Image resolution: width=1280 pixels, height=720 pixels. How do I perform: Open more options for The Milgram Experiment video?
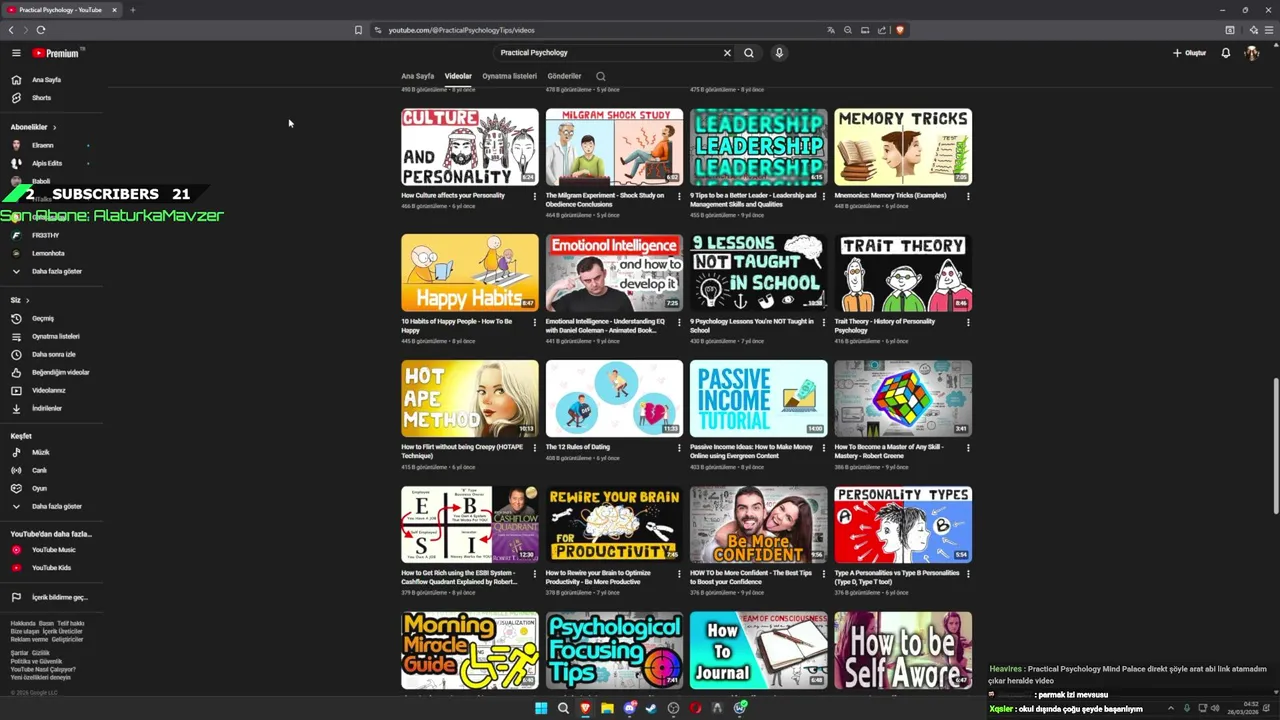pos(679,196)
